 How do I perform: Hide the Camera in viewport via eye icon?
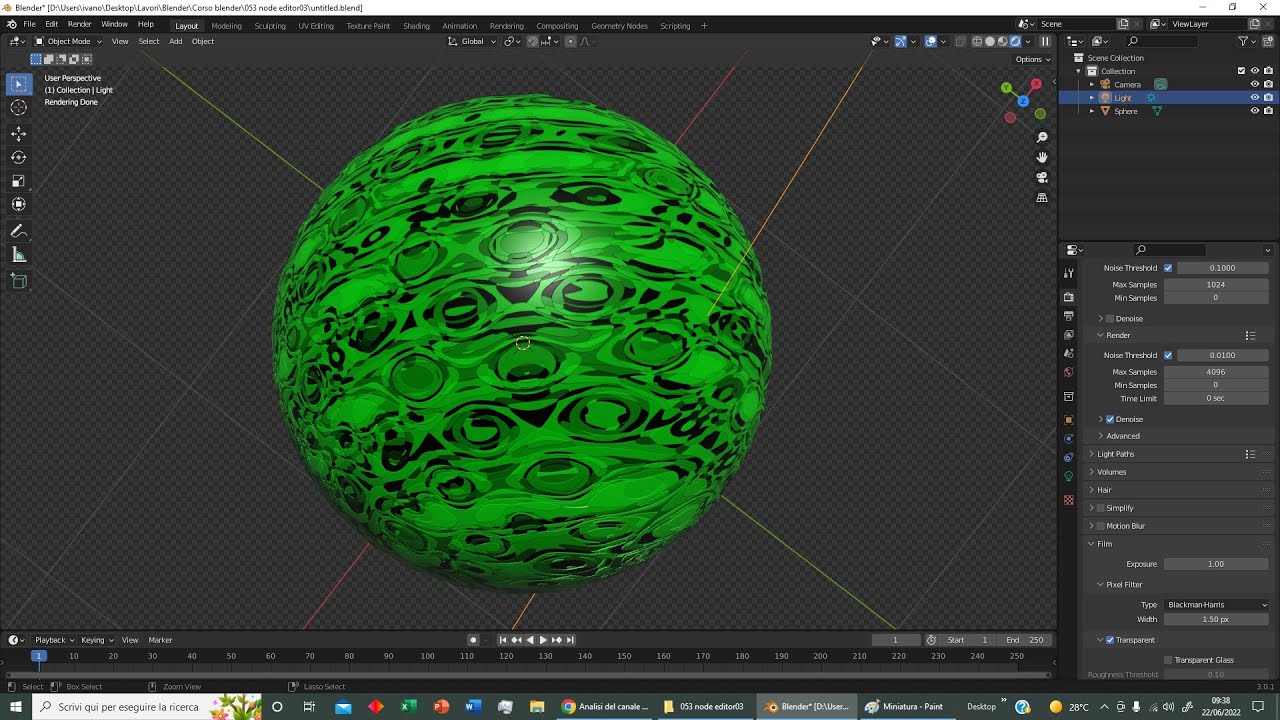1254,84
